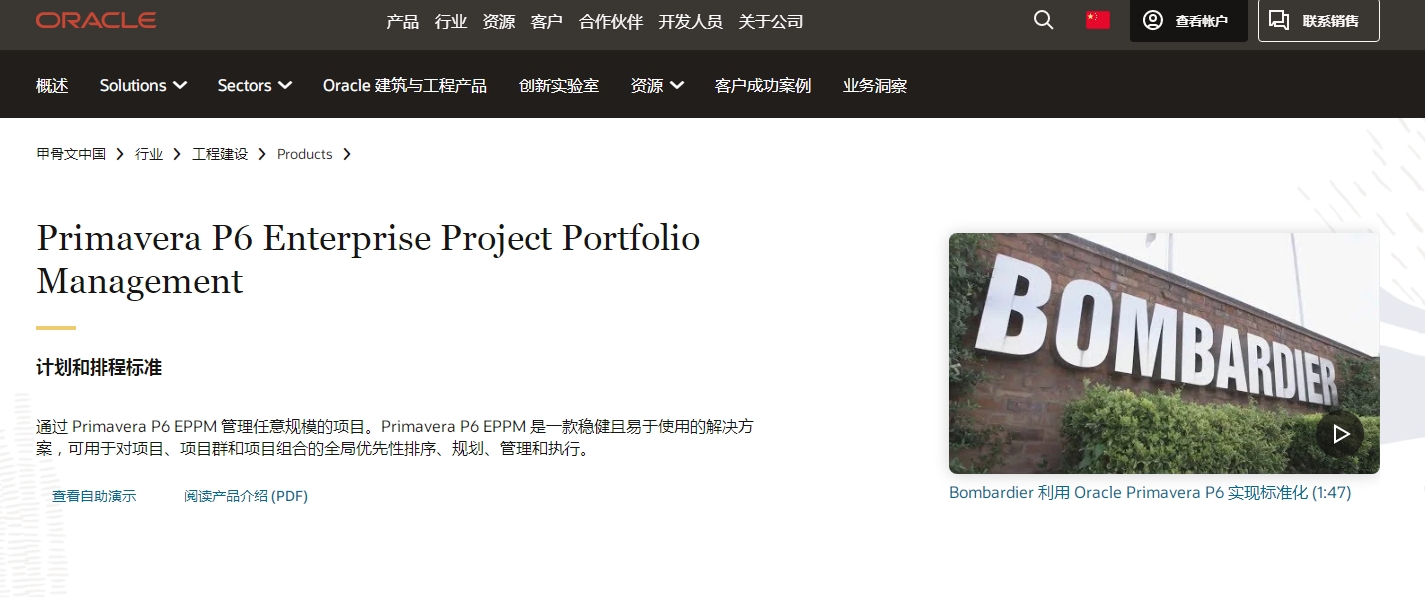Go to Oracle 建筑与工程产品
Viewport: 1425px width, 597px height.
[x=404, y=86]
